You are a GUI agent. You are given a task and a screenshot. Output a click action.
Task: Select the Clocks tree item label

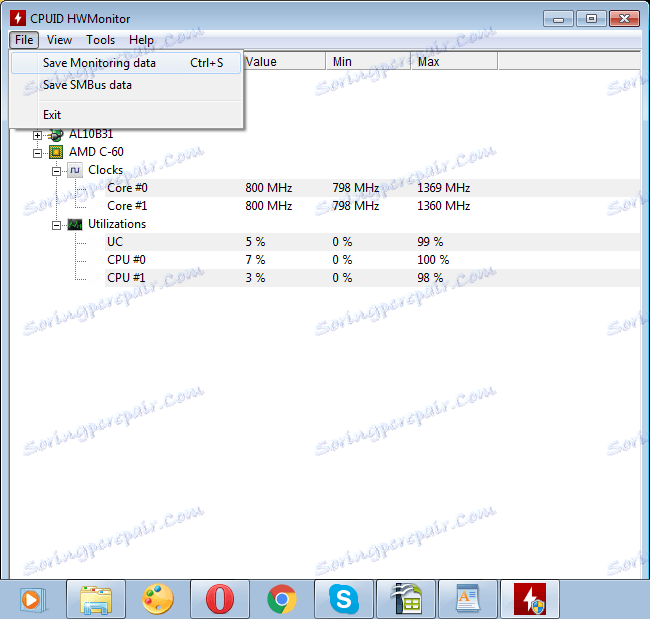point(105,170)
